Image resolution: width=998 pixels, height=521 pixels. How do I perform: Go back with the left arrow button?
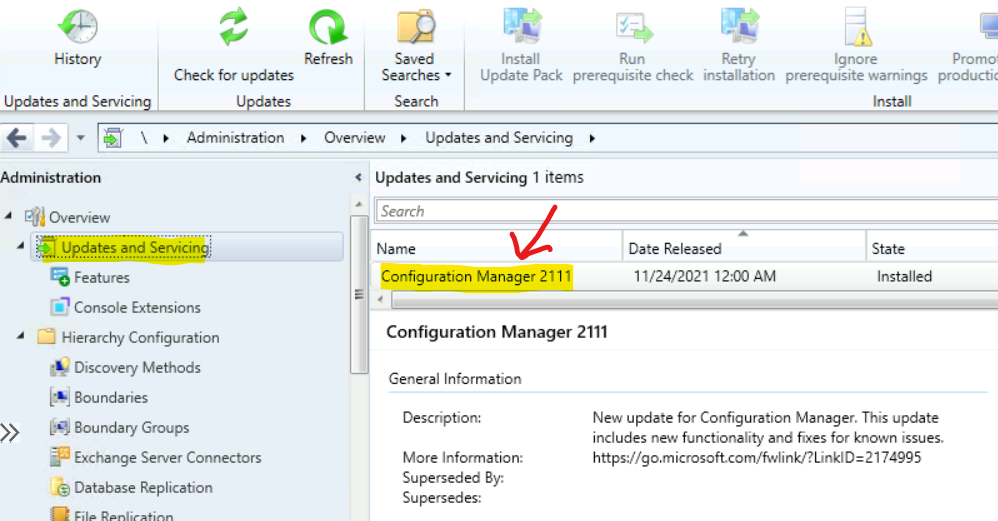pos(17,137)
